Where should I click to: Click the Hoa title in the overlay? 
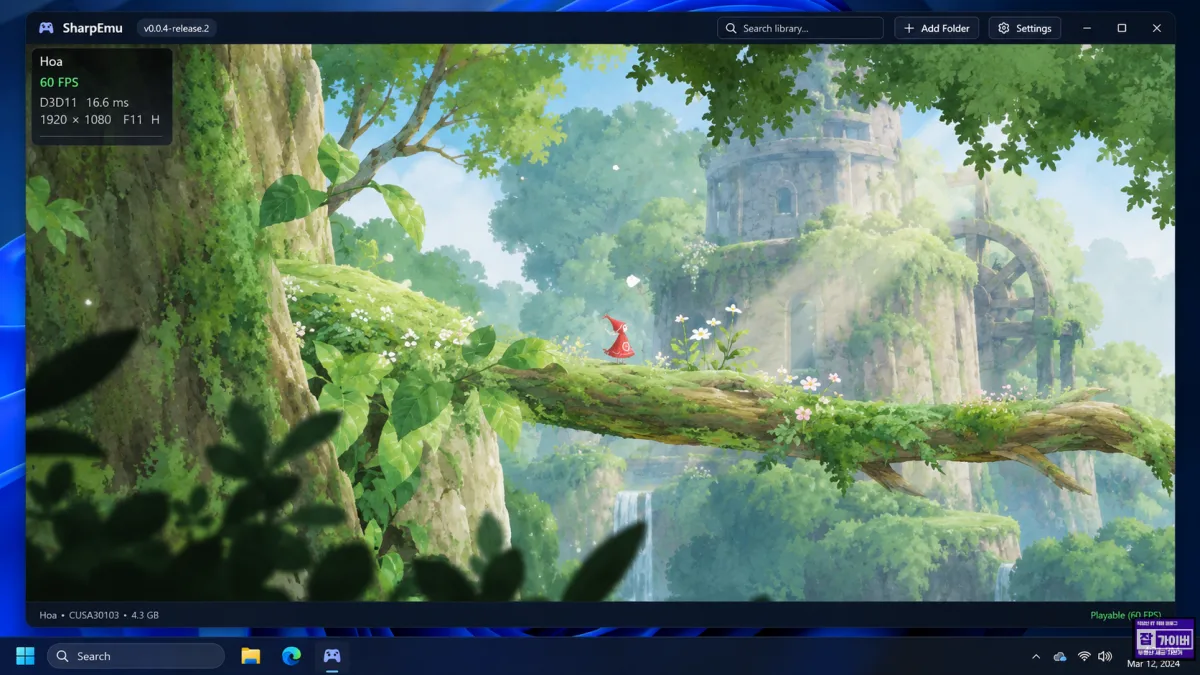[x=51, y=62]
